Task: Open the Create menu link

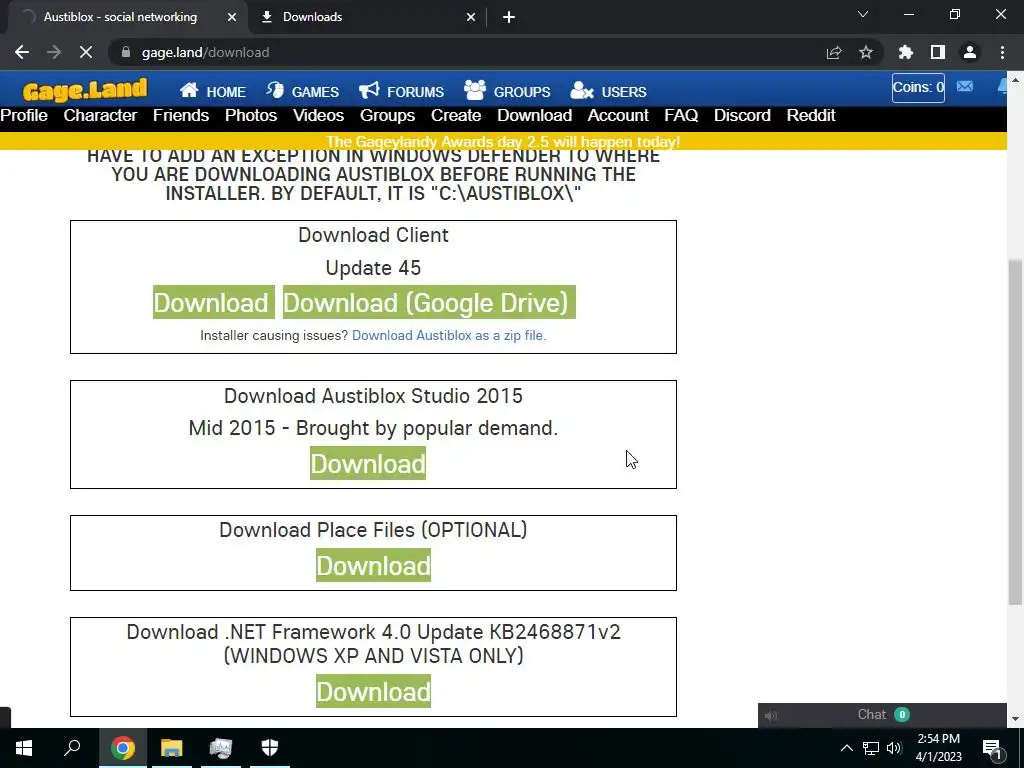Action: click(456, 116)
